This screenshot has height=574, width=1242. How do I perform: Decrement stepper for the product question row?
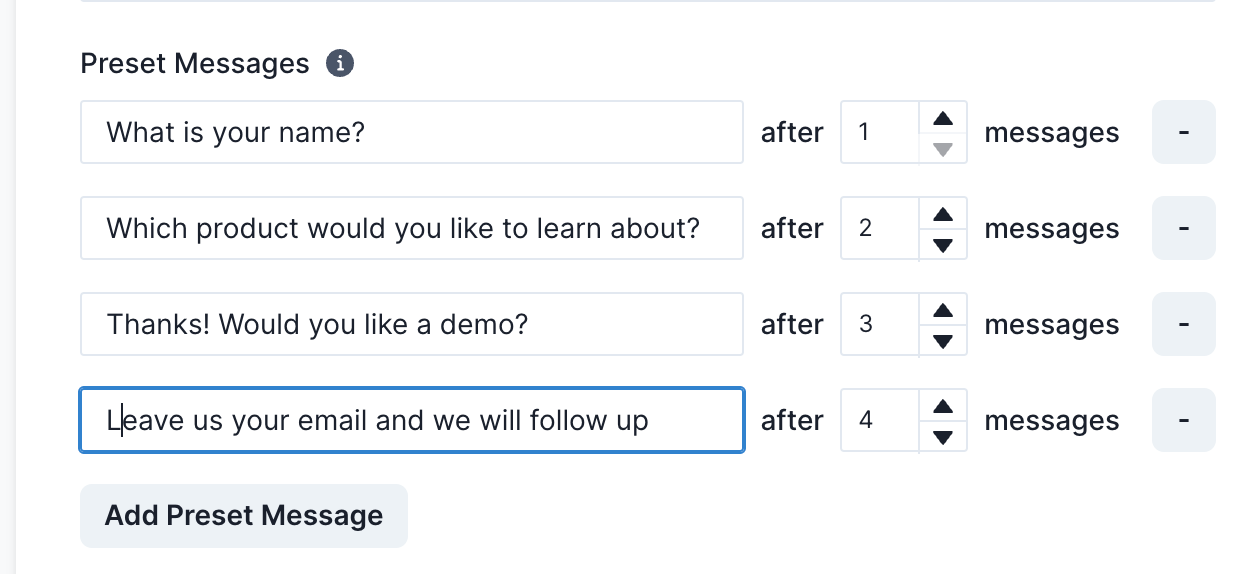pyautogui.click(x=942, y=245)
